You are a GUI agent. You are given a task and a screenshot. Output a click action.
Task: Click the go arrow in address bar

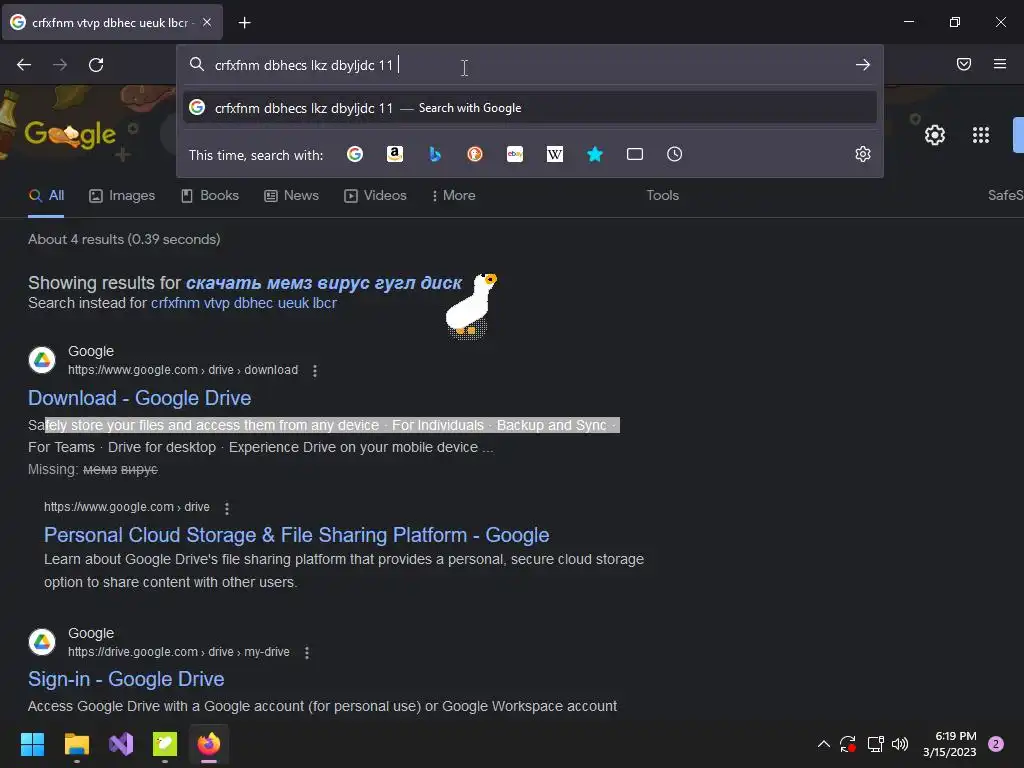863,65
